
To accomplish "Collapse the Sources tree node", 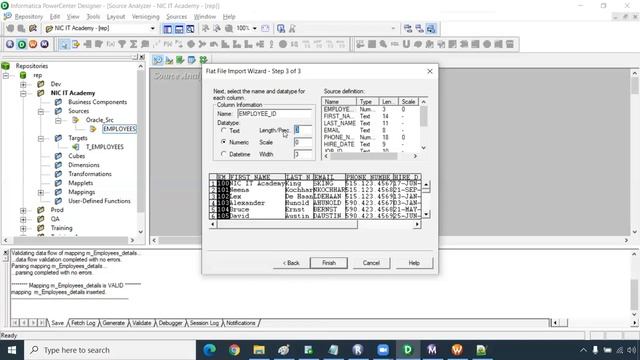I will click(41, 111).
